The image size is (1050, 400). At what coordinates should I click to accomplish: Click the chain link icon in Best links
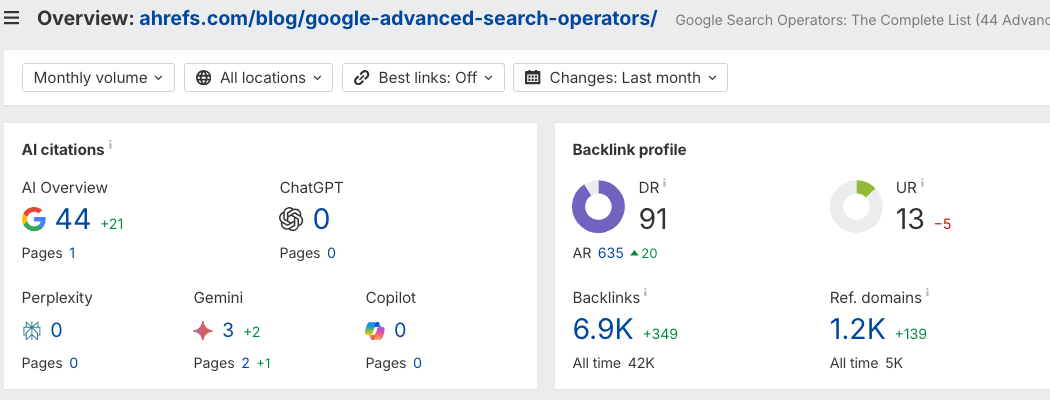362,78
